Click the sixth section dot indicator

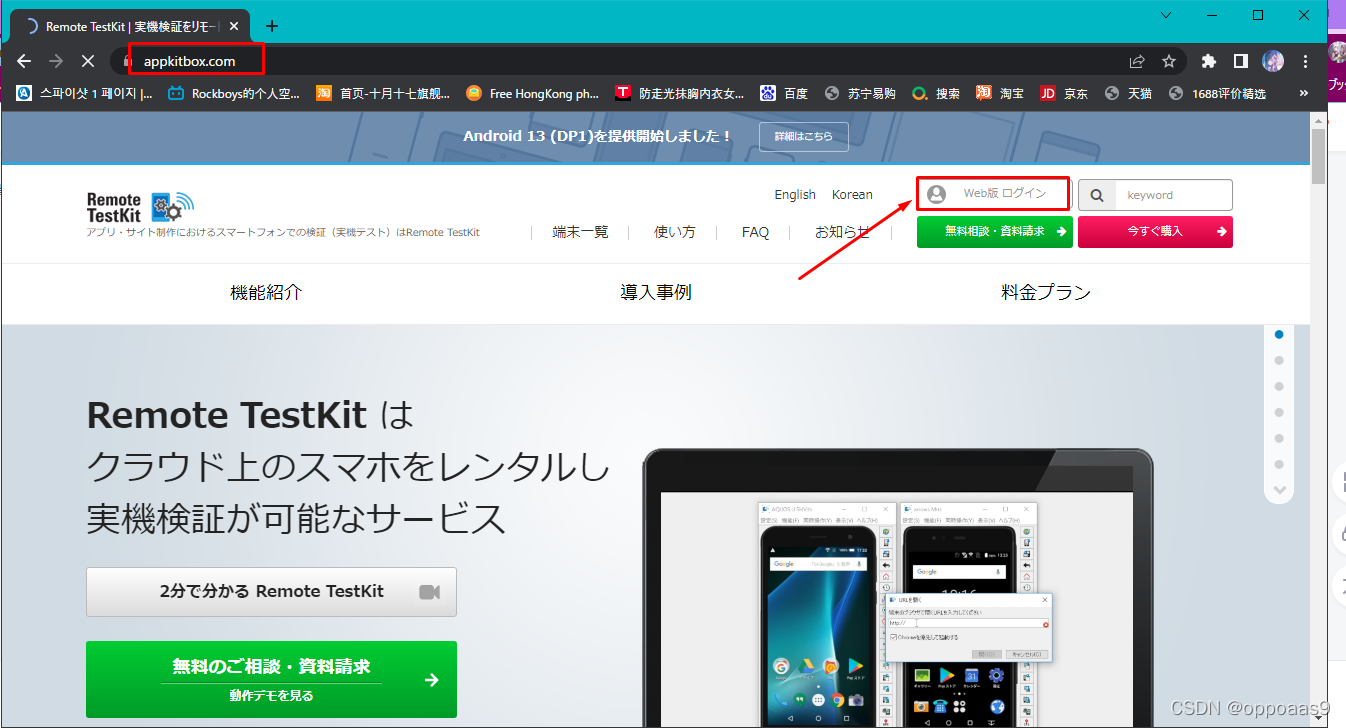(1279, 464)
